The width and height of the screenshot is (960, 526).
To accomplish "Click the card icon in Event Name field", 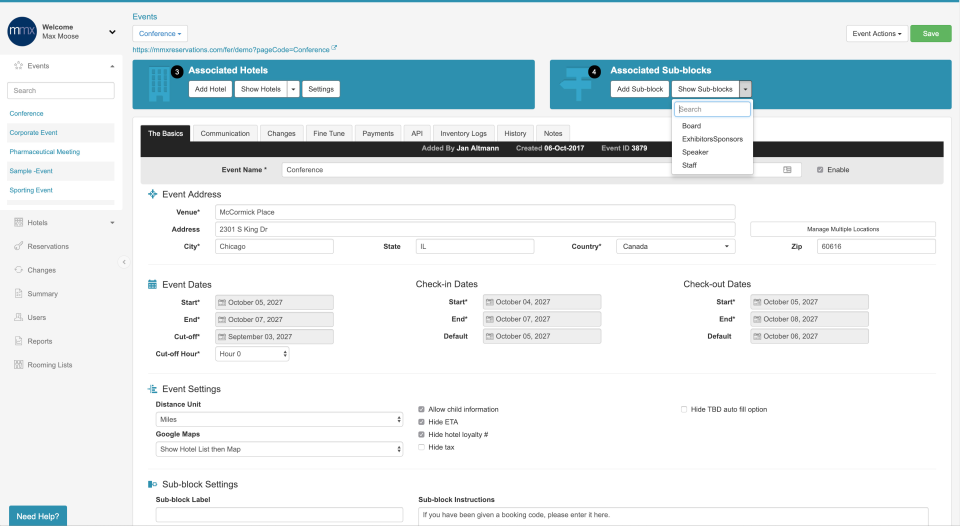I will 787,170.
